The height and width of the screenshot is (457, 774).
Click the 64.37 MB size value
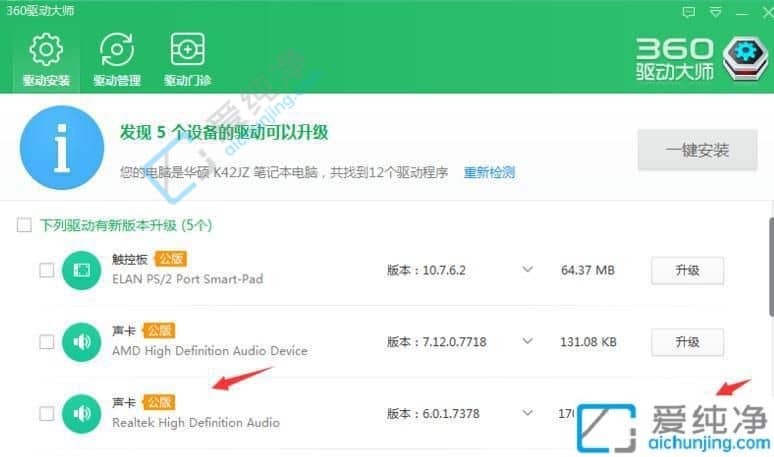pyautogui.click(x=587, y=270)
